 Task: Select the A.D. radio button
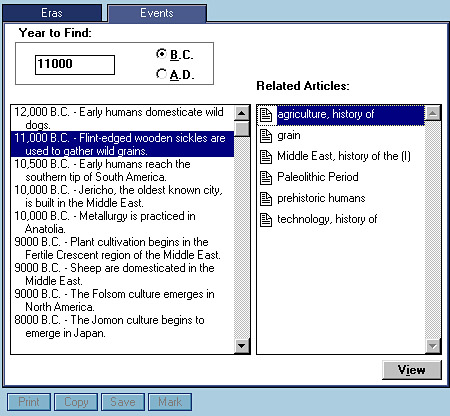[161, 74]
